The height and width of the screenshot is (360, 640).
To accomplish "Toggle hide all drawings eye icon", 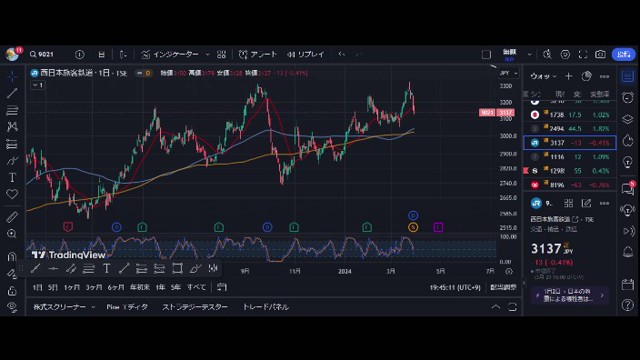I will [12, 307].
